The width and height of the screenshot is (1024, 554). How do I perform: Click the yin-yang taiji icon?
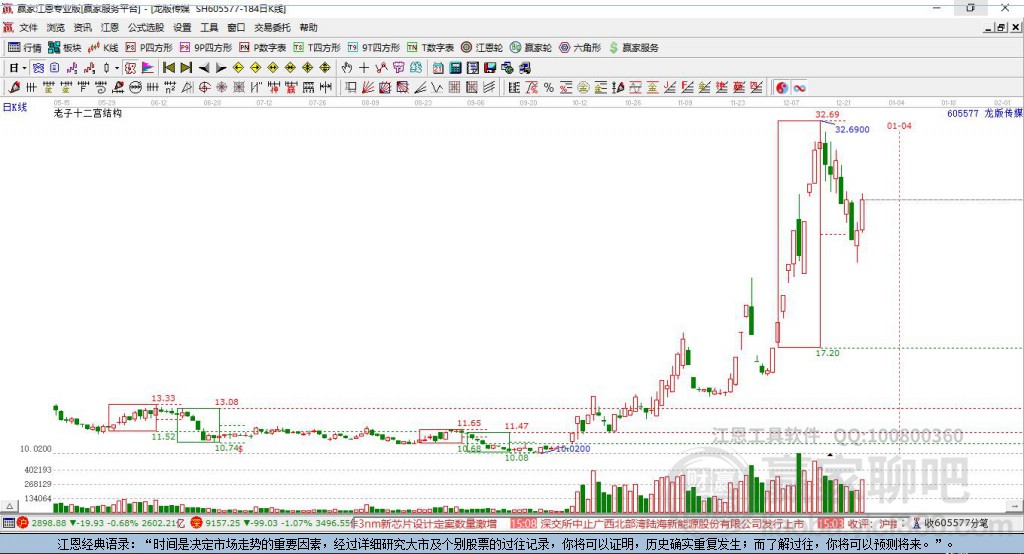(x=782, y=87)
